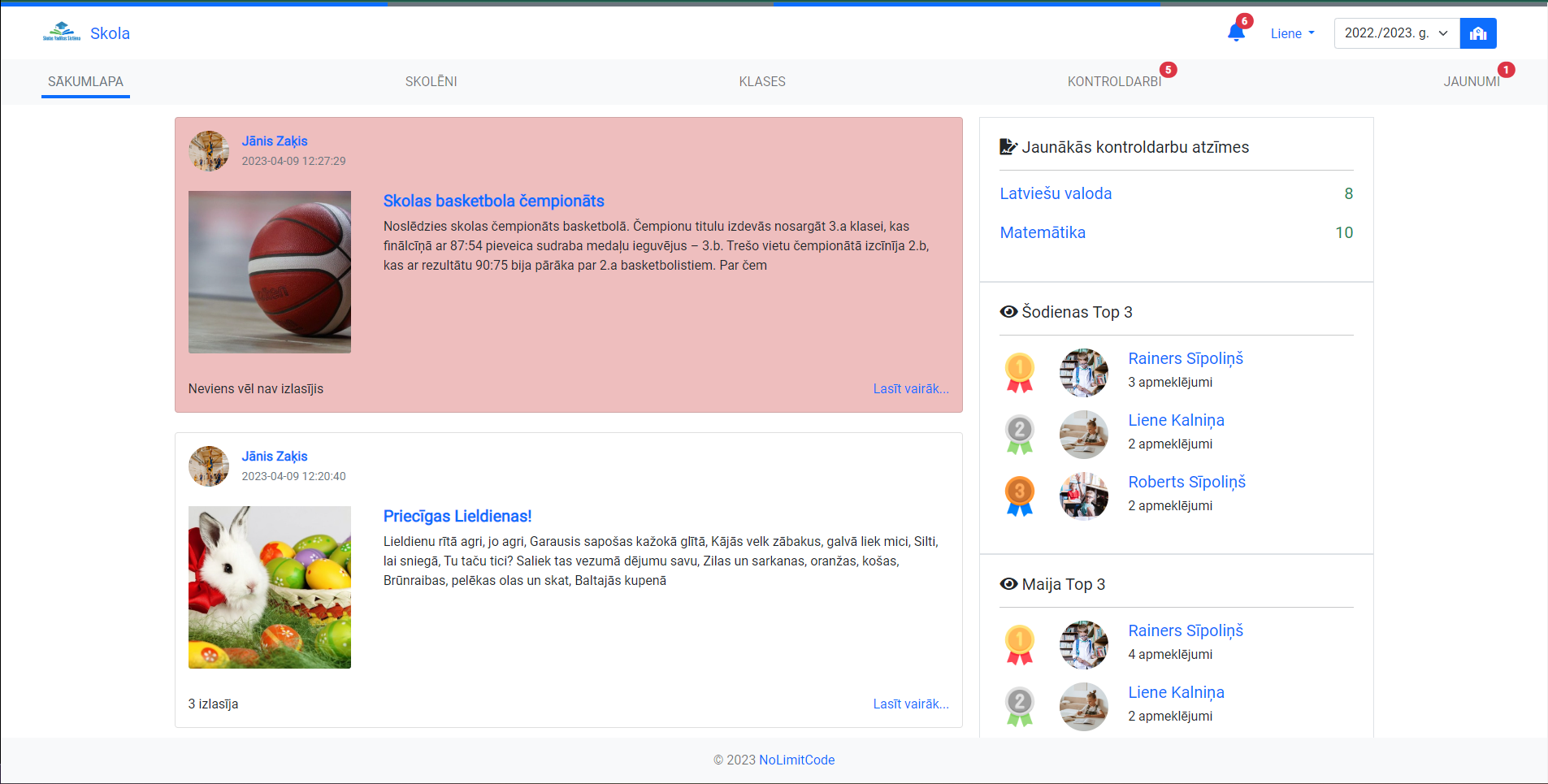Go to the Jaunumi tab

point(1471,81)
